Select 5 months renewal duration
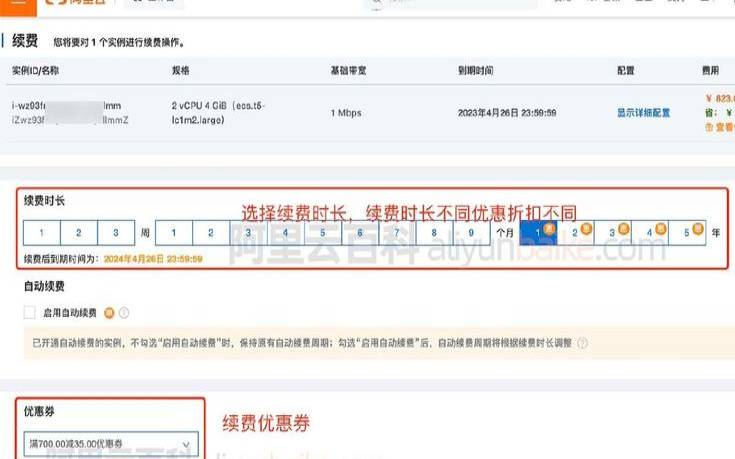Viewport: 735px width, 459px height. click(322, 233)
